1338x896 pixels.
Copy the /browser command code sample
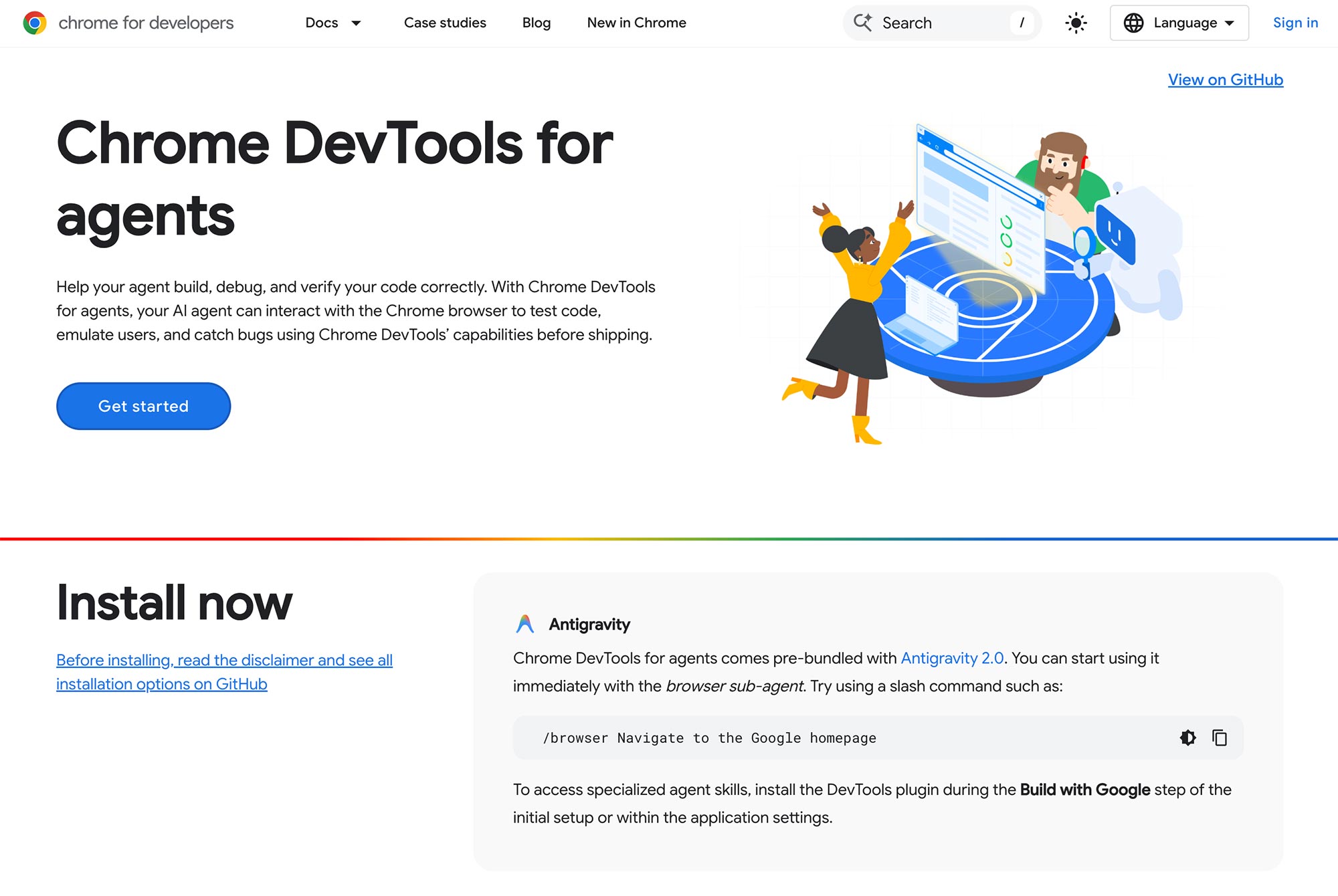pyautogui.click(x=1220, y=738)
